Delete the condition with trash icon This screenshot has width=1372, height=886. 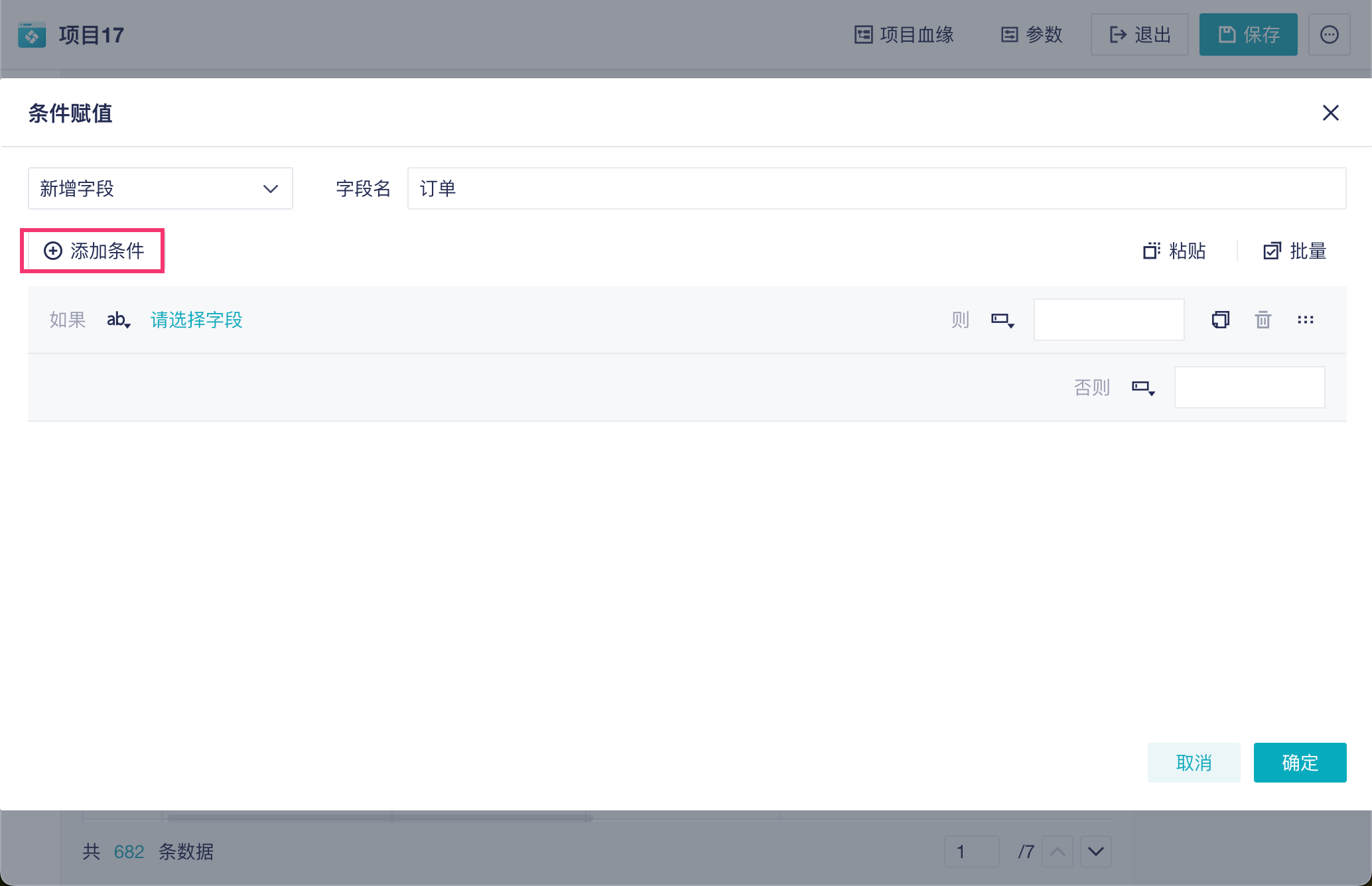click(x=1263, y=320)
